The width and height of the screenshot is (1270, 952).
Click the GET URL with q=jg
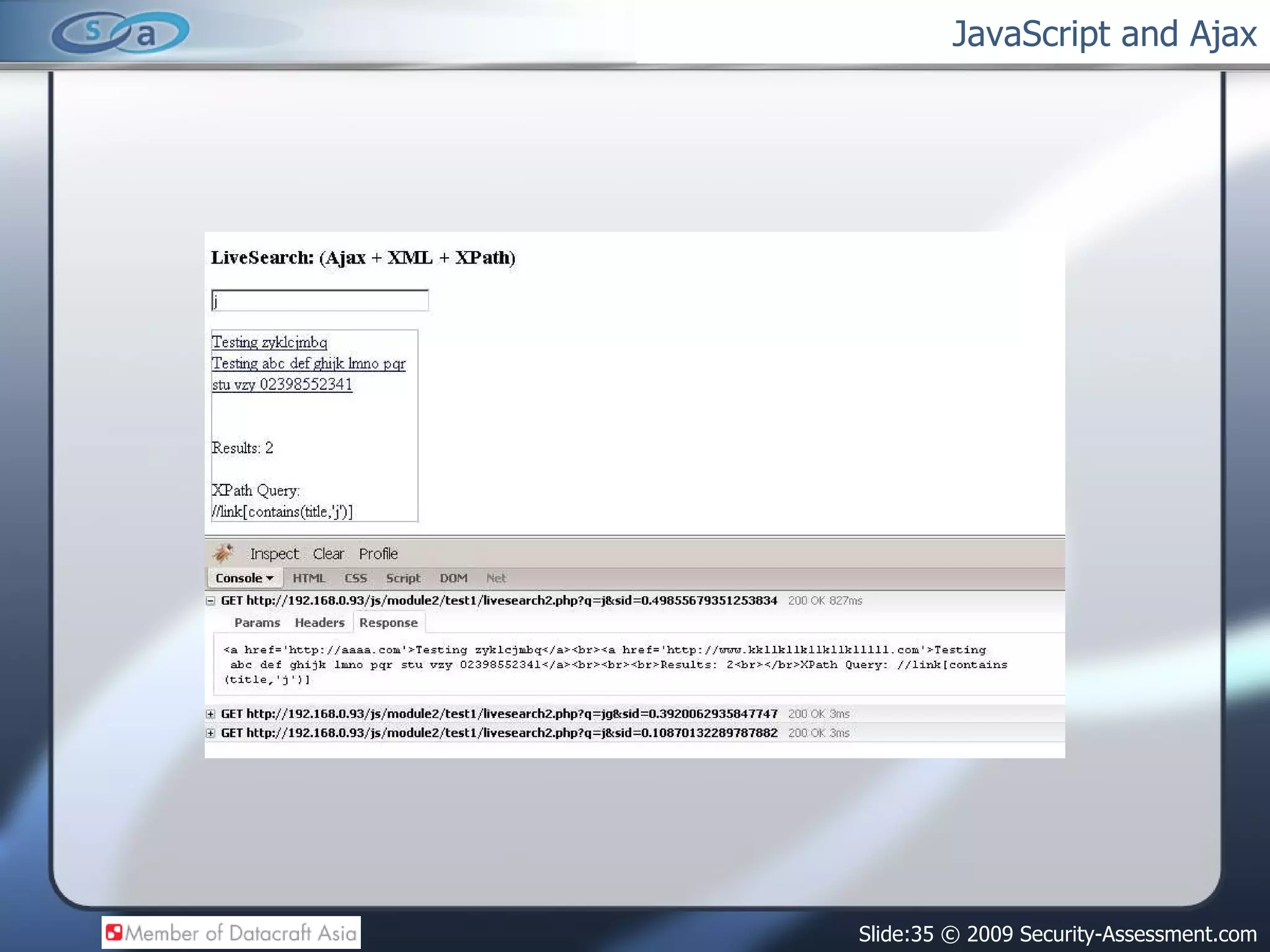coord(499,714)
